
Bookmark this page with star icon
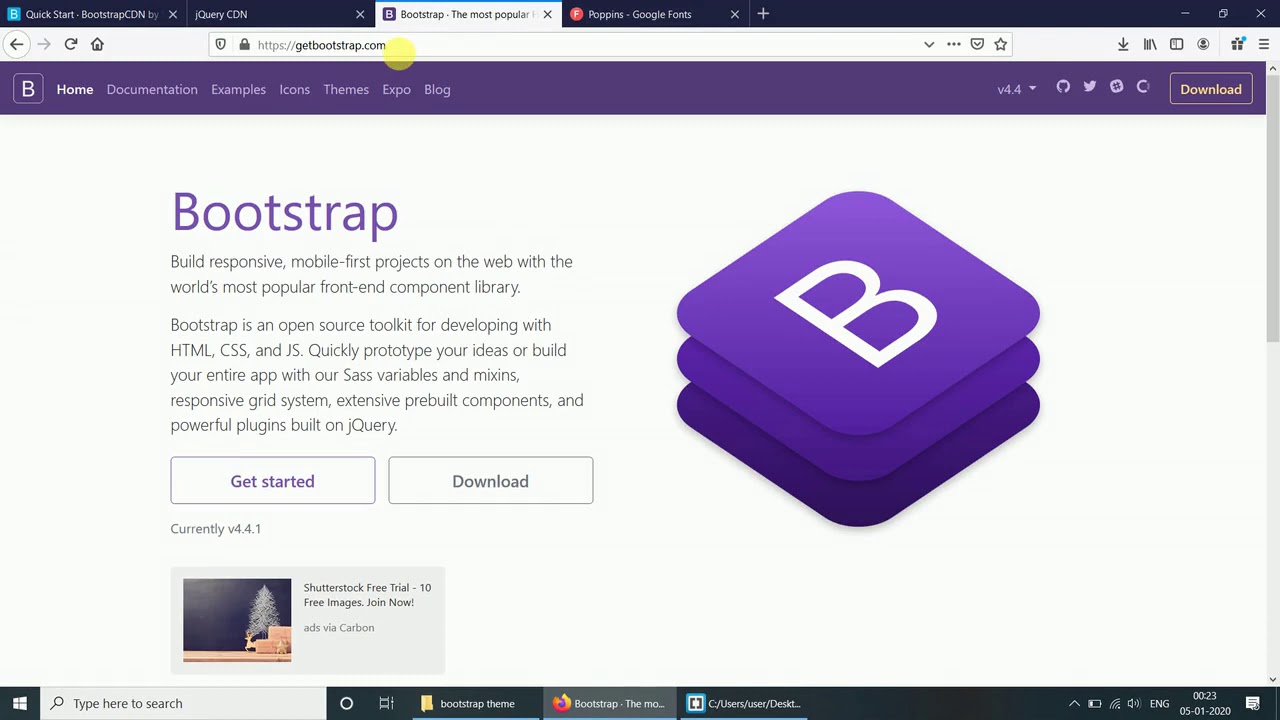pos(1000,44)
